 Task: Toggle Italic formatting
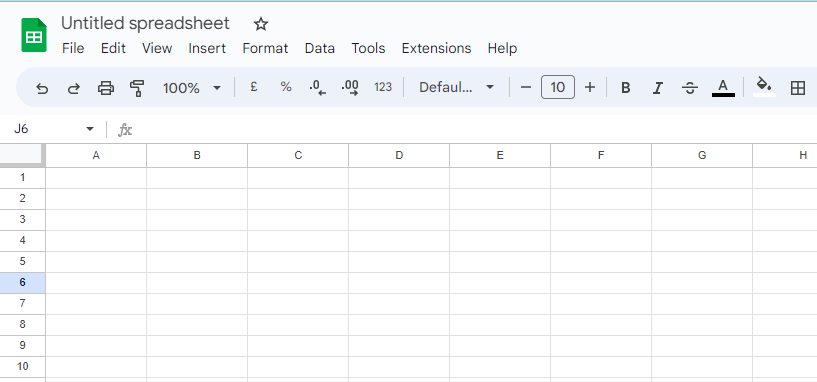pos(658,88)
